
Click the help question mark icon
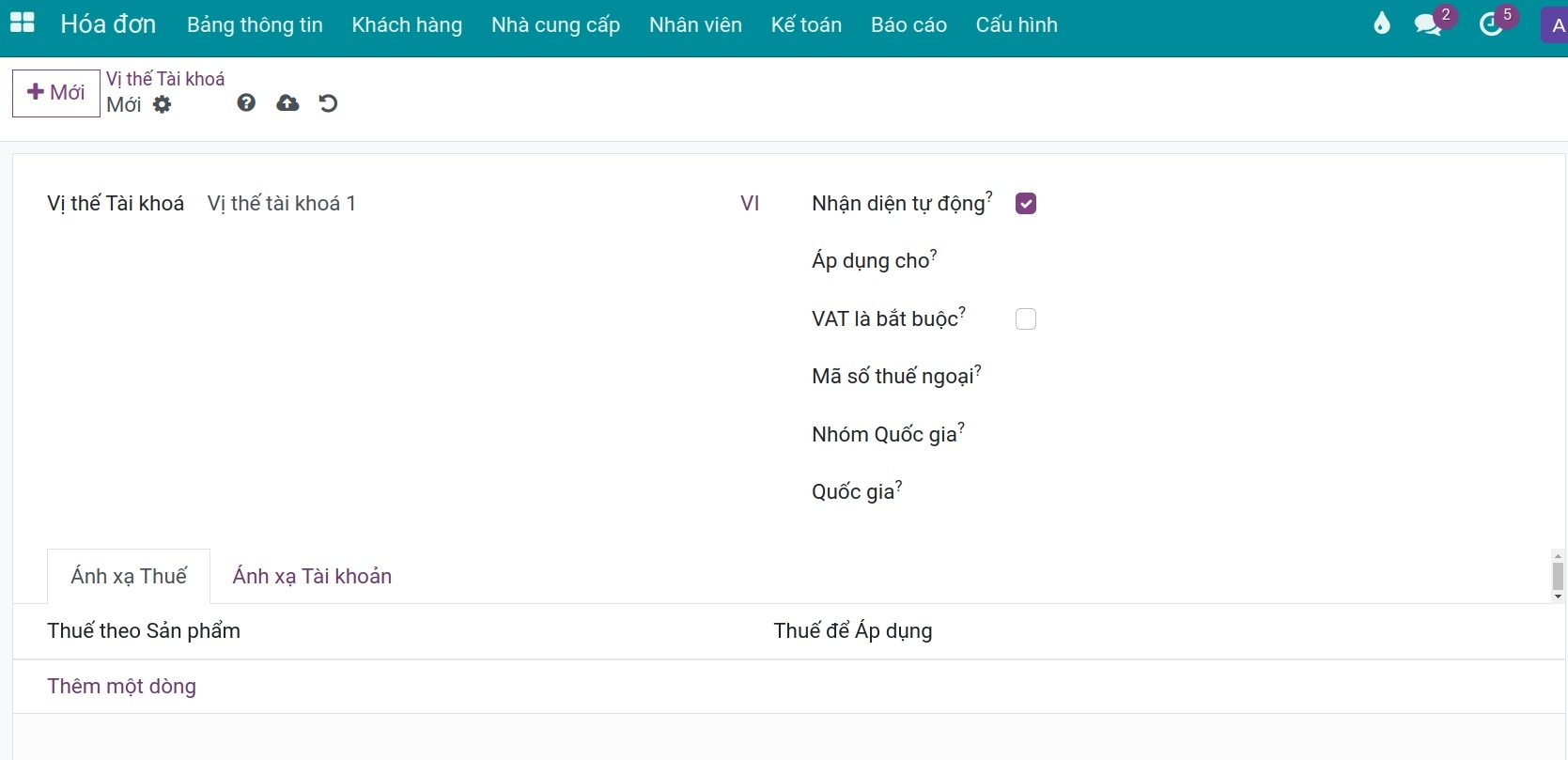(246, 103)
